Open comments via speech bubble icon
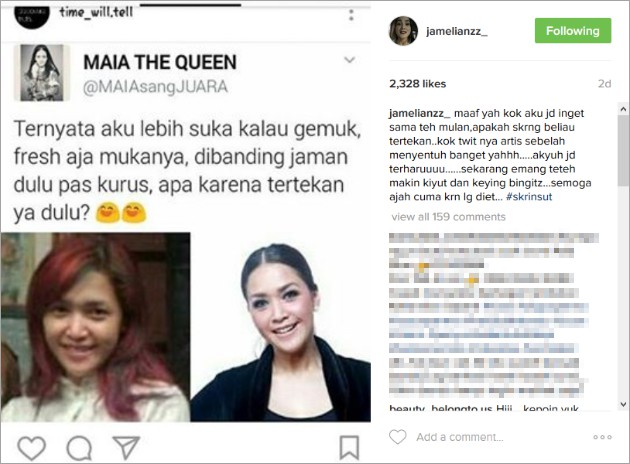The width and height of the screenshot is (630, 464). point(79,448)
